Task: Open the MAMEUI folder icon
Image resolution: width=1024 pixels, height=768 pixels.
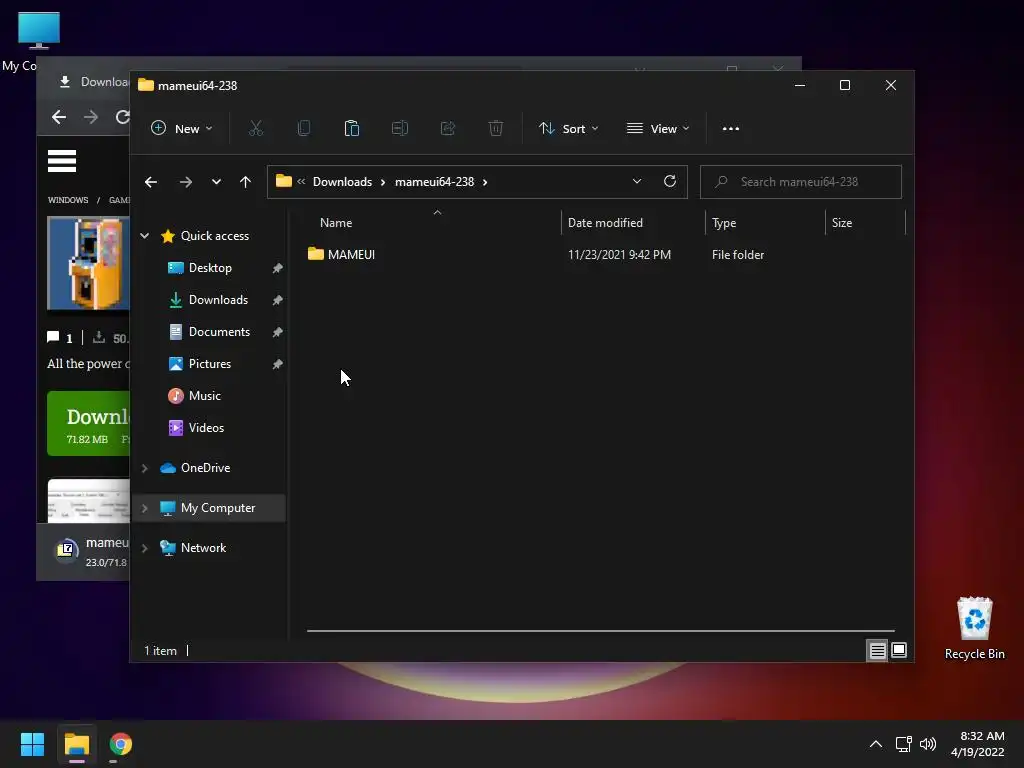Action: pyautogui.click(x=315, y=254)
